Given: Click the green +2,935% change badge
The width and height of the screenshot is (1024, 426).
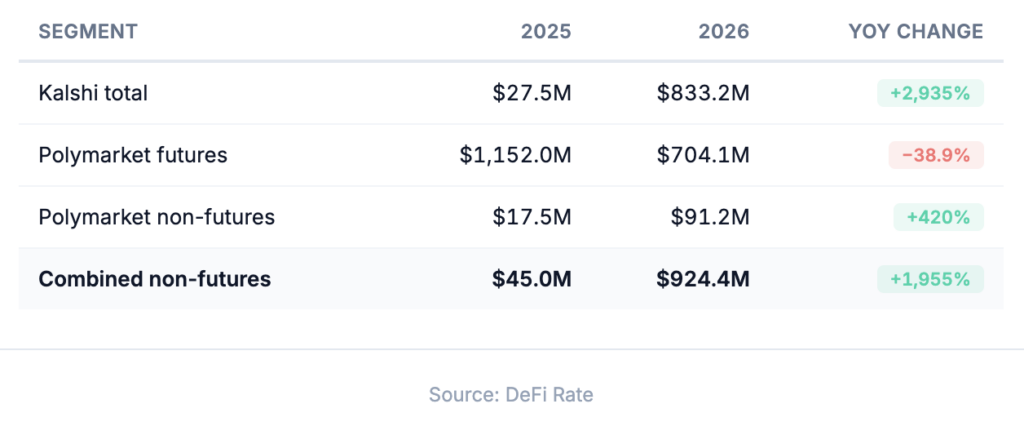Looking at the screenshot, I should tap(930, 94).
